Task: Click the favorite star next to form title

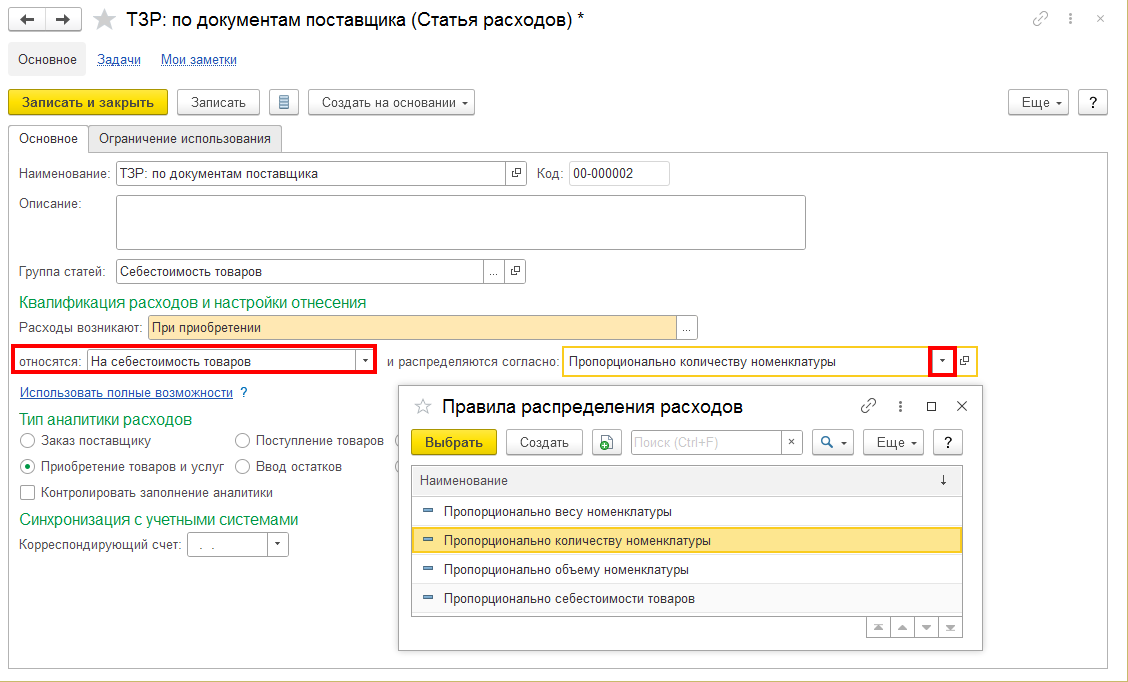Action: 102,20
